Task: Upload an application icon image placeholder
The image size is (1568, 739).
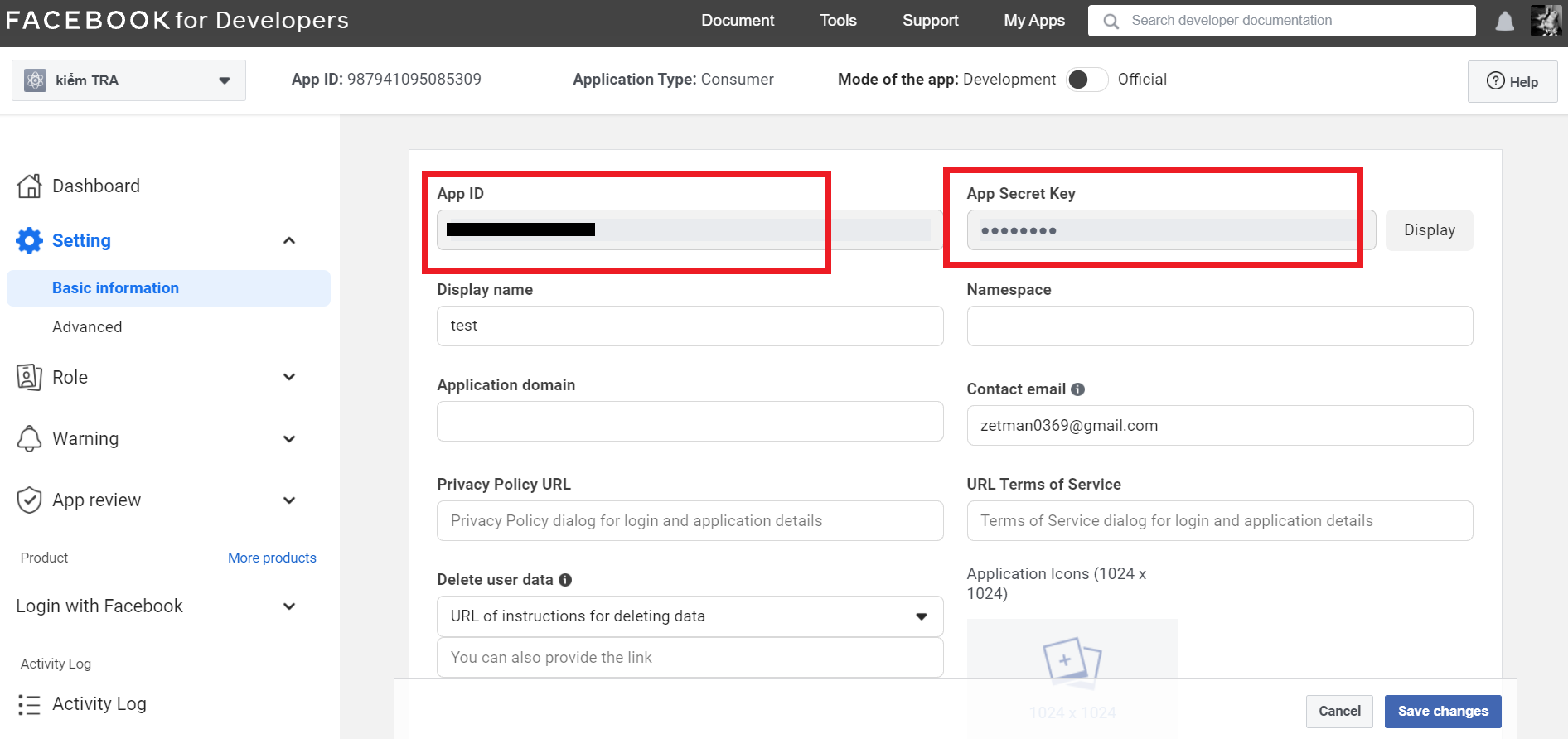Action: (1072, 663)
